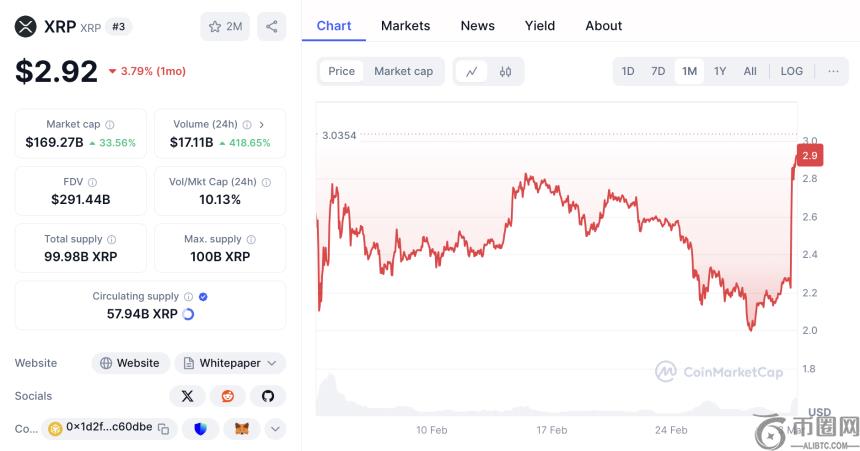Open the GitHub repository link

click(x=267, y=396)
